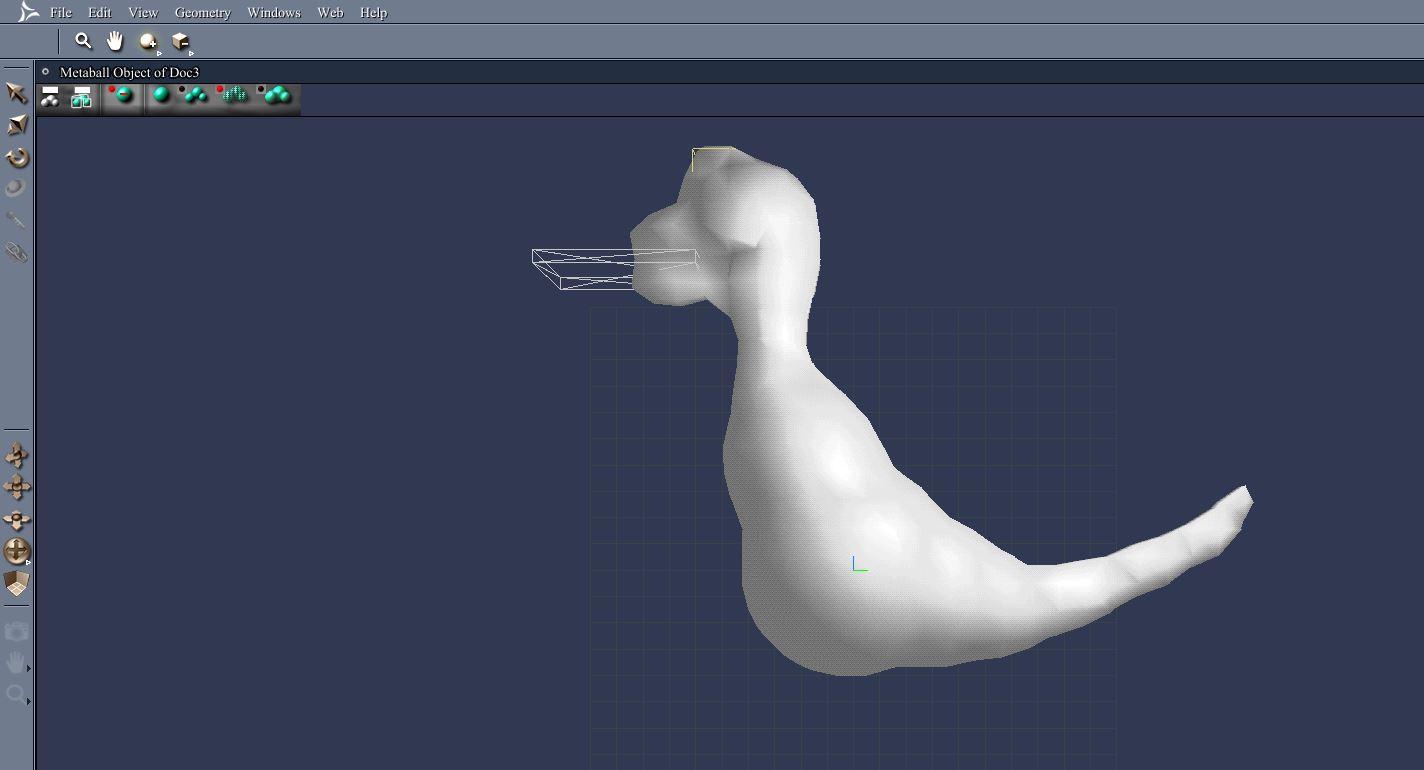This screenshot has width=1424, height=770.
Task: Select the magnifier zoom tool in top toolbar
Action: [84, 41]
